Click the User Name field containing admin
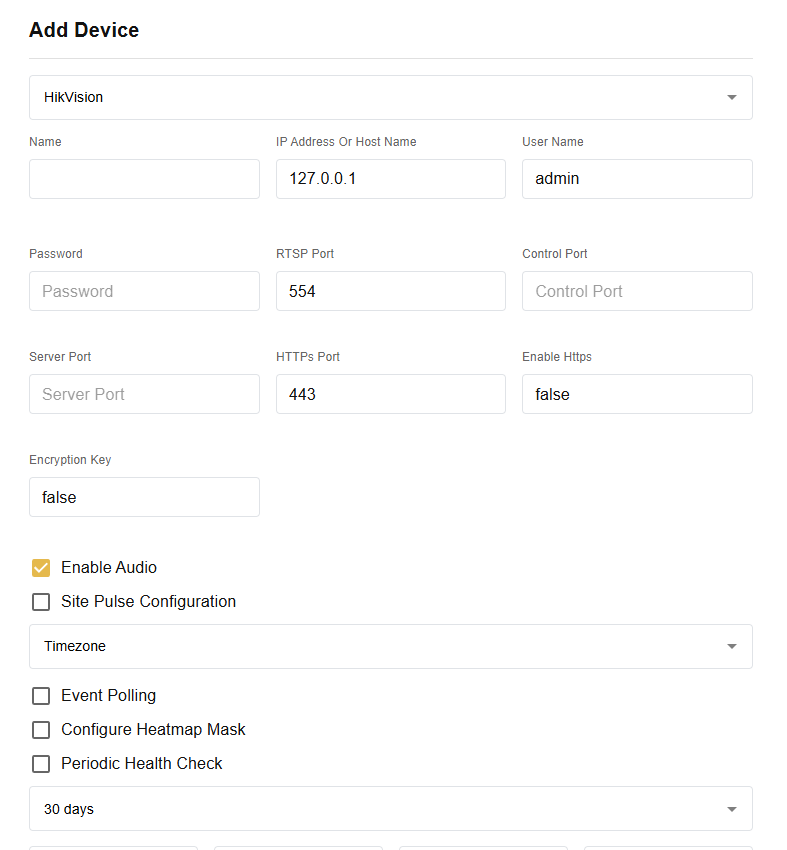 (637, 178)
